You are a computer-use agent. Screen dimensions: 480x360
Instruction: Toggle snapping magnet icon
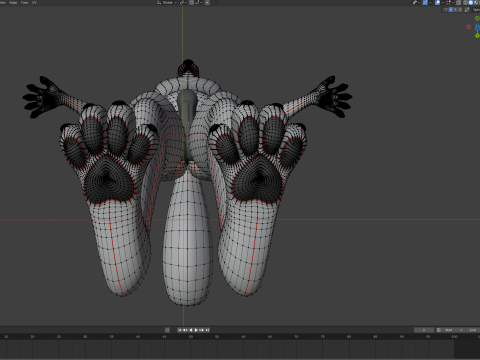pyautogui.click(x=191, y=2)
